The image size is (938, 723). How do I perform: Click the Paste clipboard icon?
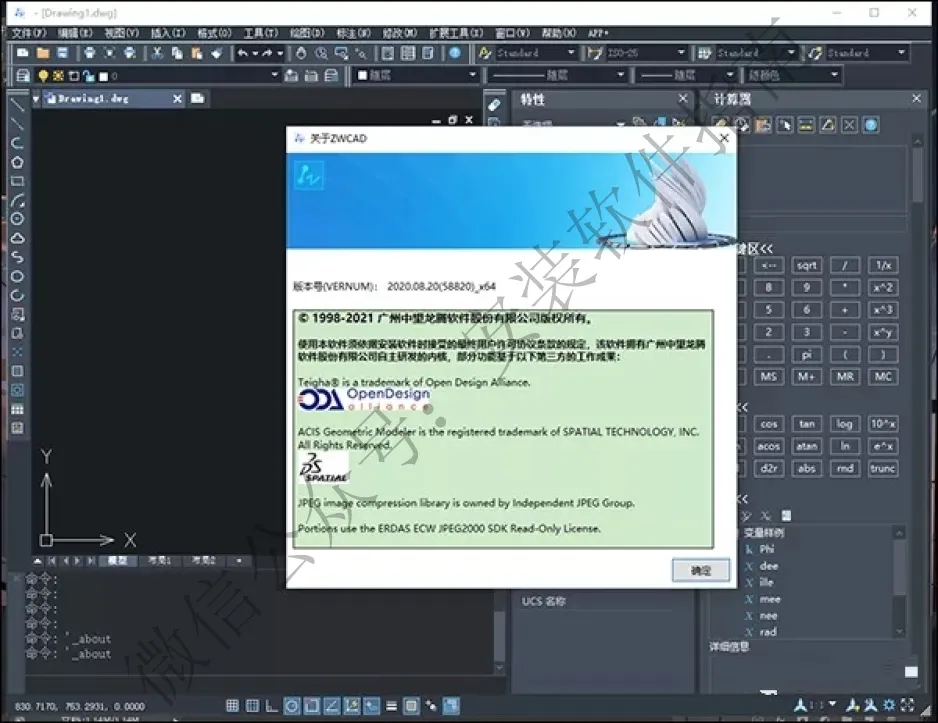tap(197, 53)
